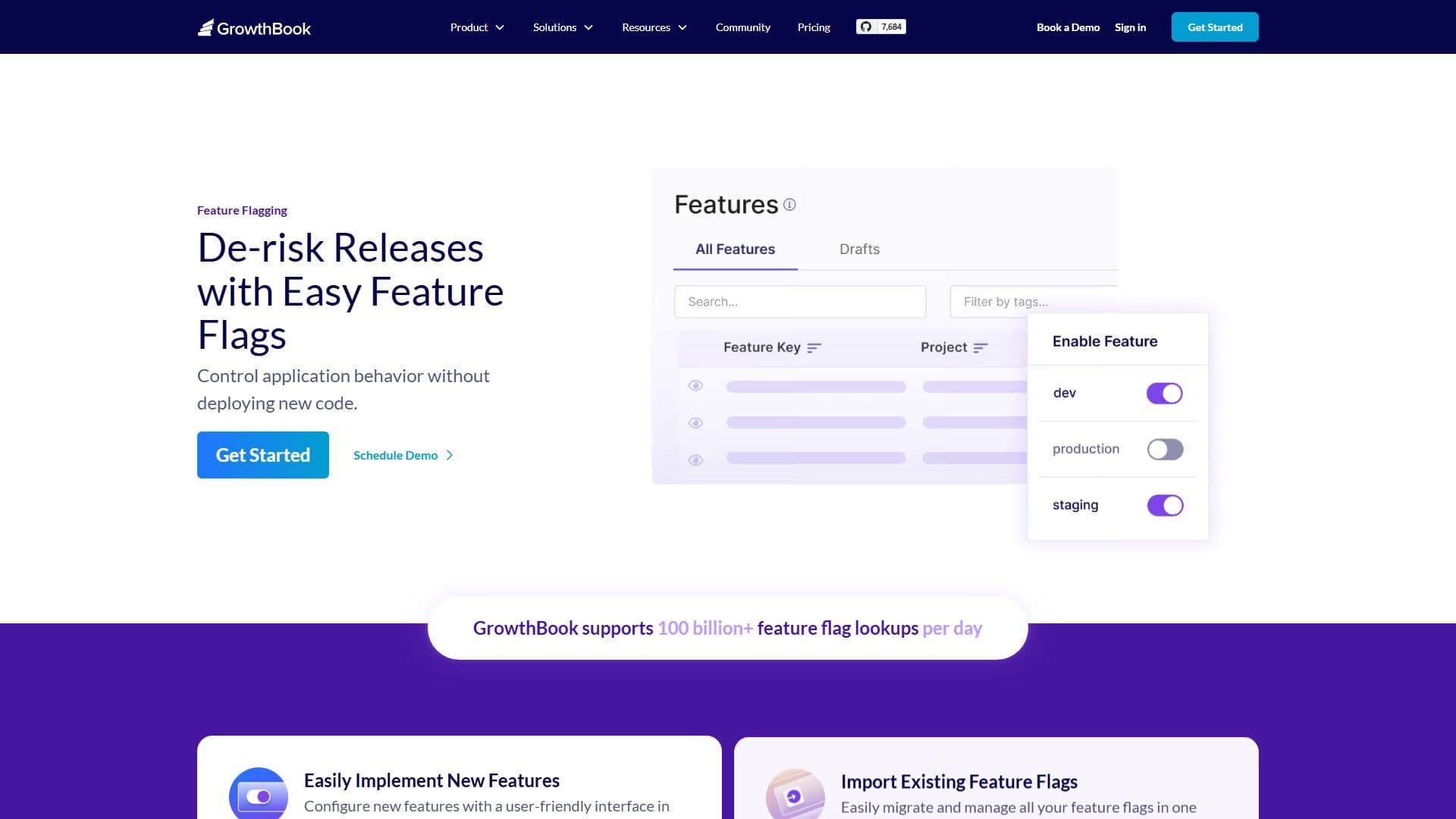Expand the Resources menu
1456x819 pixels.
[654, 27]
